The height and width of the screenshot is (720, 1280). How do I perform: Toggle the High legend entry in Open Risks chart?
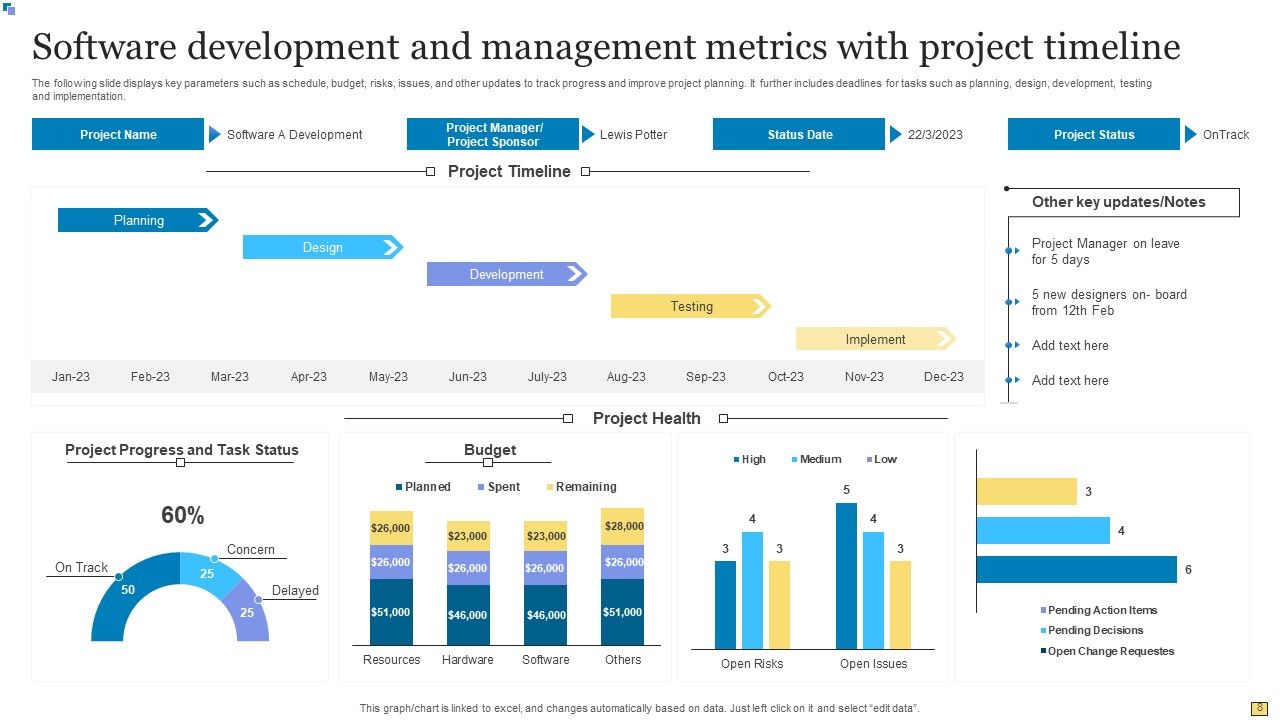748,459
